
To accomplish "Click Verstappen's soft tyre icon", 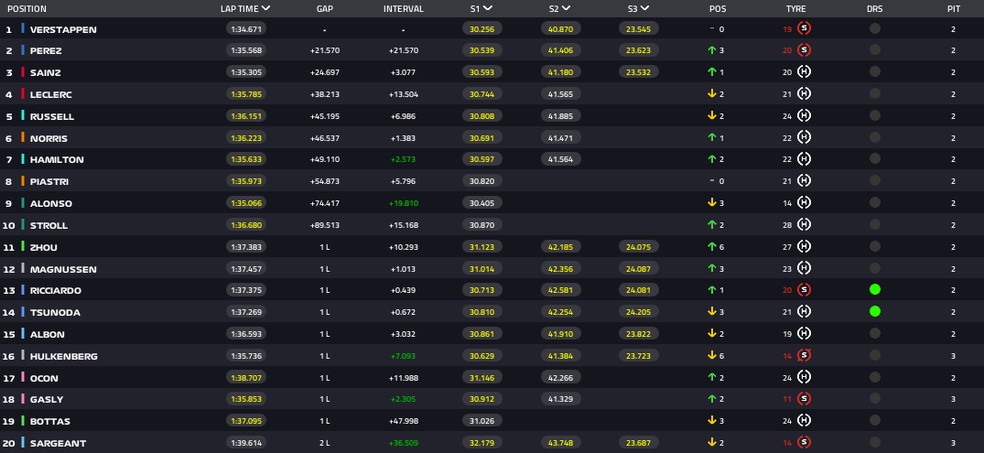I will [x=804, y=28].
